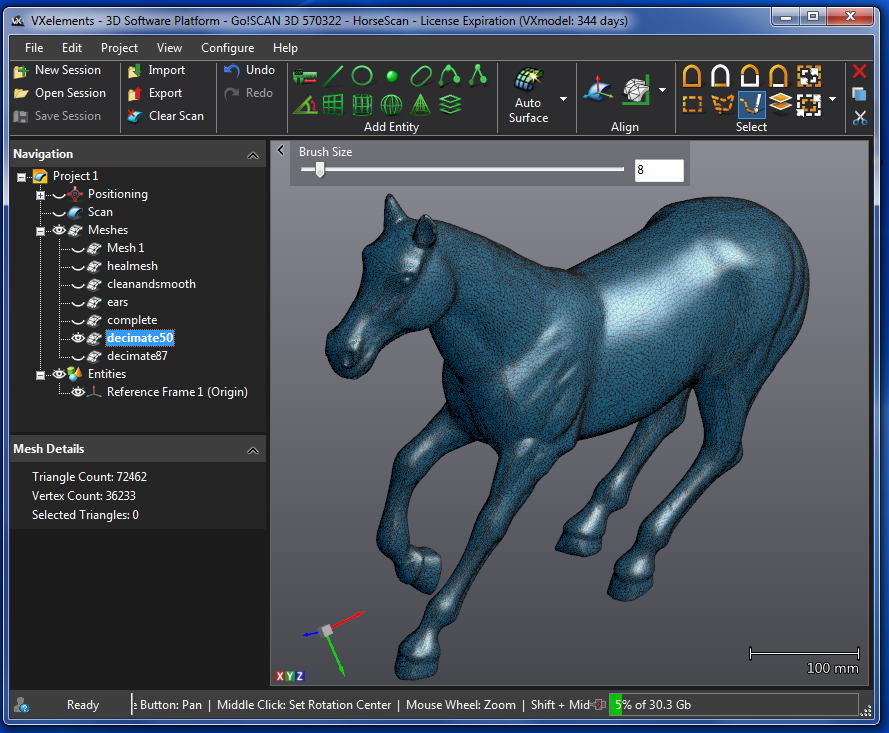Select the Sphere entity tool

pos(392,105)
